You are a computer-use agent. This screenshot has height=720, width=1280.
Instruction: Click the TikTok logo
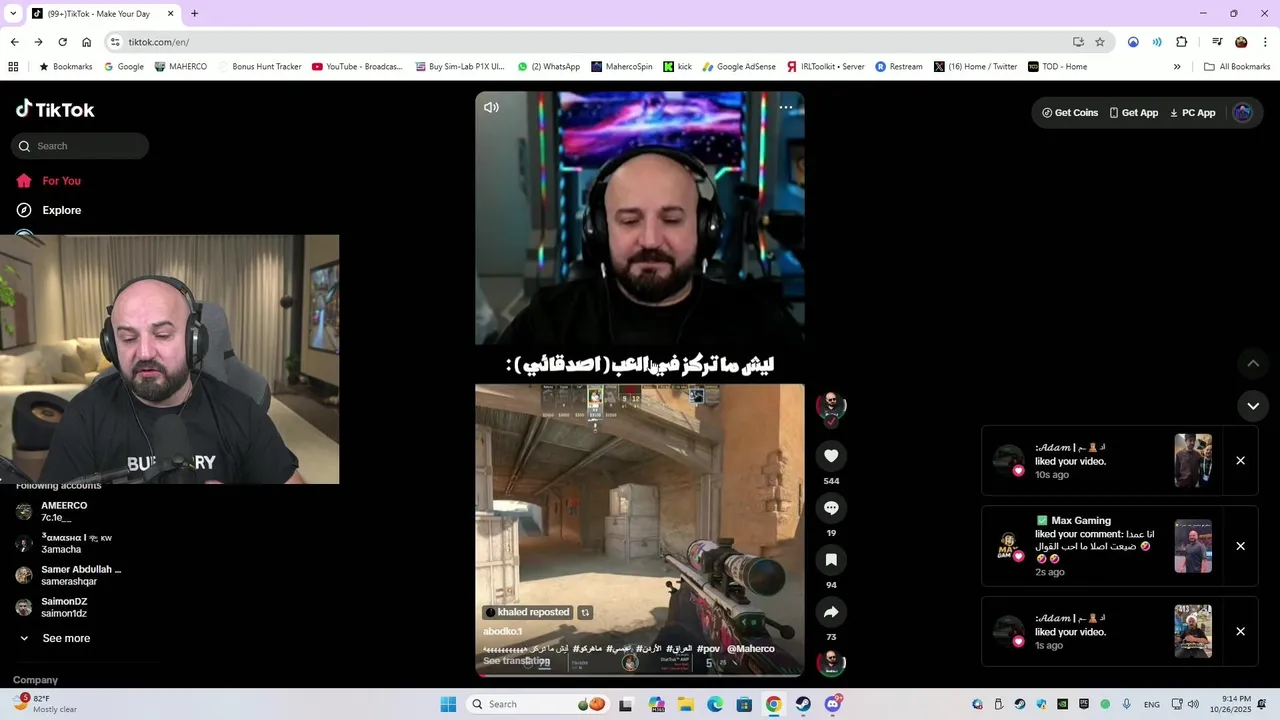coord(55,109)
